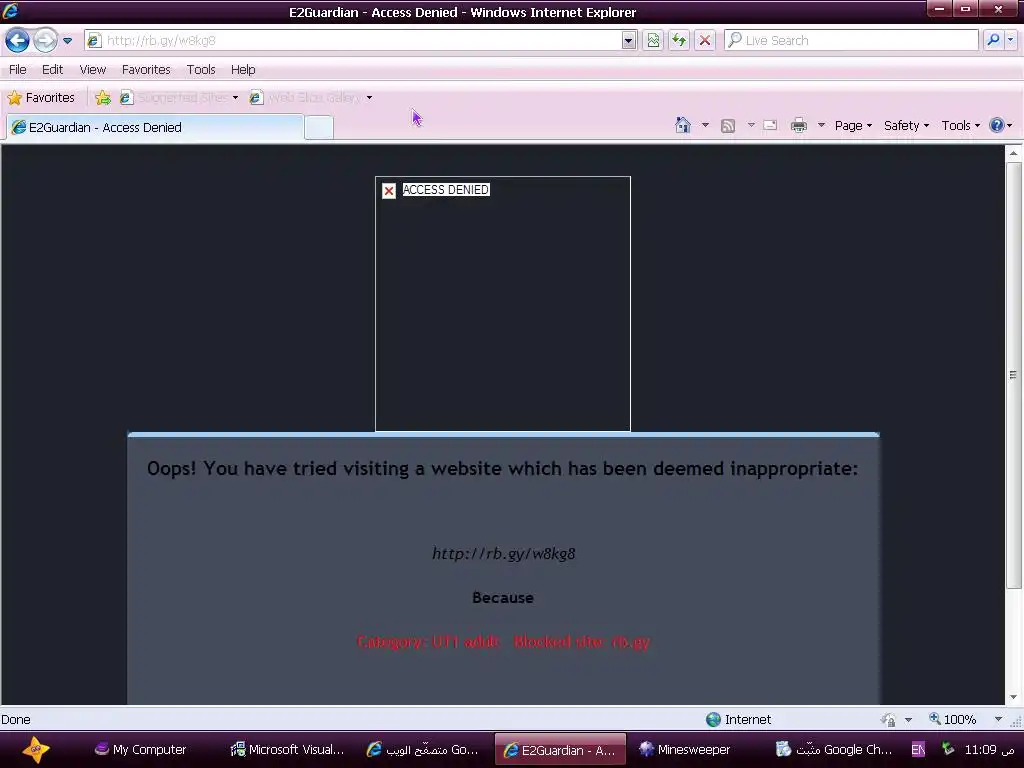Expand the Home button dropdown arrow

click(x=705, y=125)
